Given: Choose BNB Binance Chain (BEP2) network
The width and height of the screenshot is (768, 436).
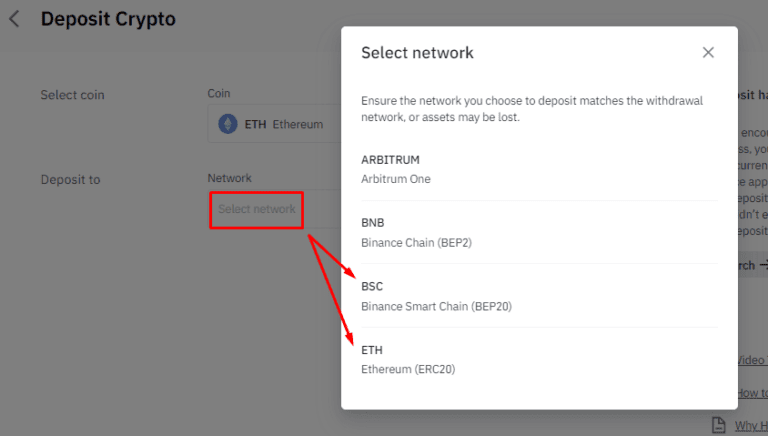Looking at the screenshot, I should (x=539, y=232).
